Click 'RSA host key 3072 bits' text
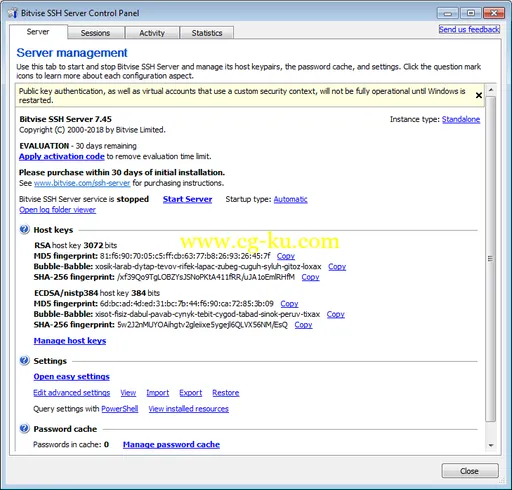This screenshot has width=512, height=490. tap(76, 245)
